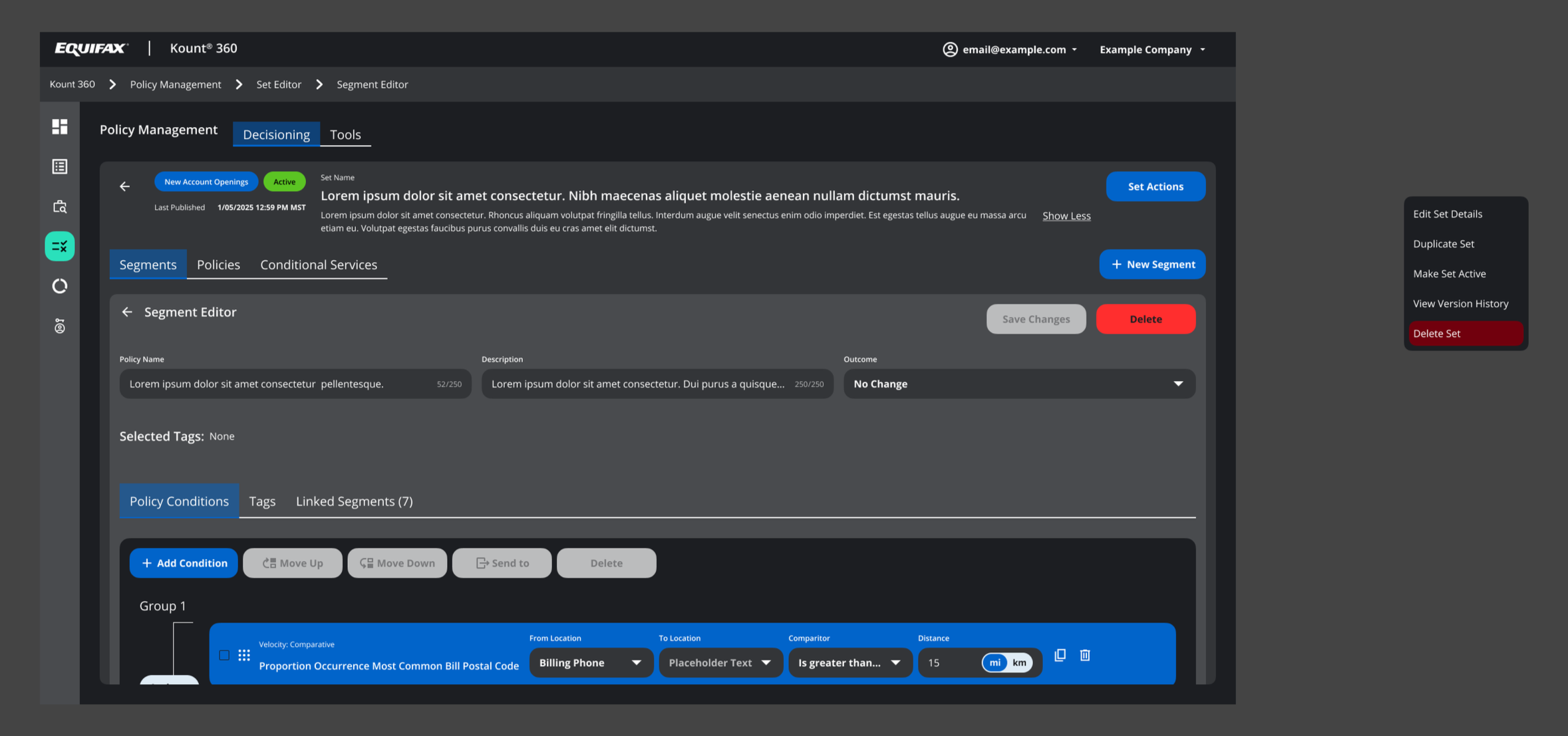
Task: Choose View Version History from menu
Action: (1466, 304)
